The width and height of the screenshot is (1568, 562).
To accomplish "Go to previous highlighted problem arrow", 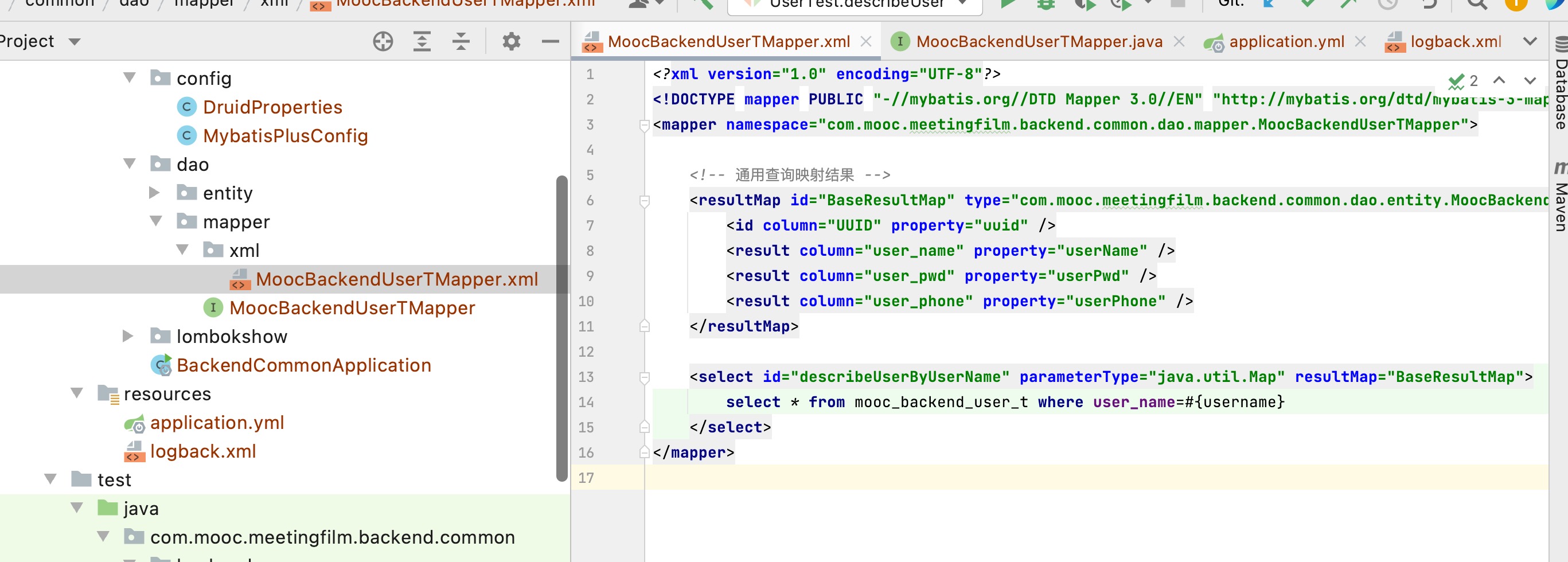I will click(x=1499, y=80).
